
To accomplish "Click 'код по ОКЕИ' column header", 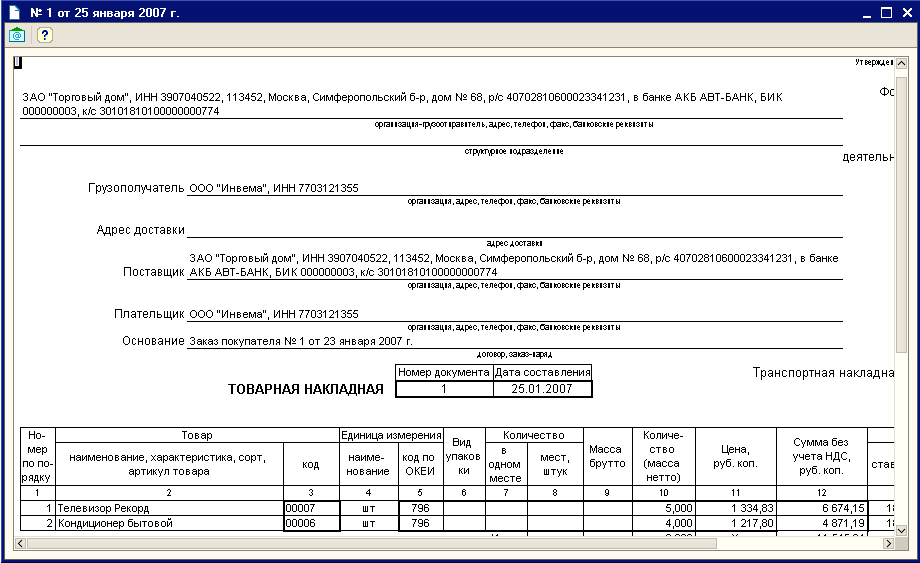I will tap(420, 464).
